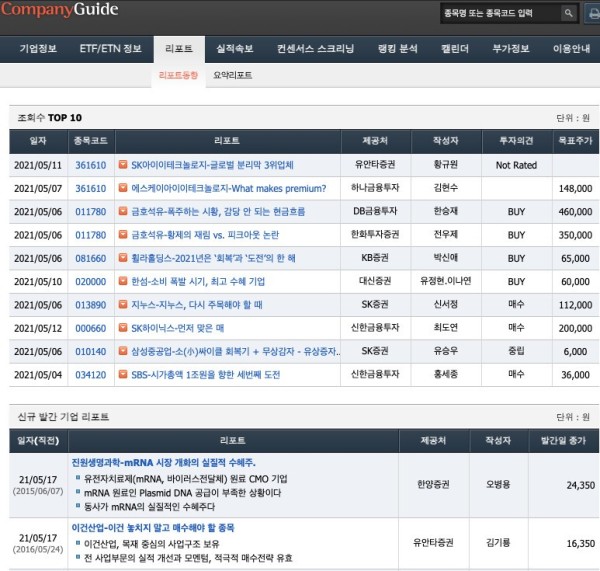Open the 컨센서스 스크리닝 menu

315,49
